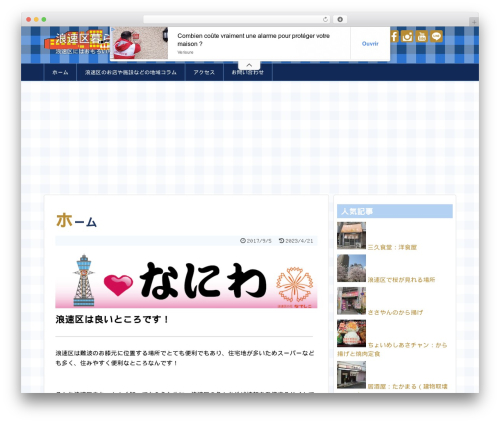Open the alarm advertisement image
Image resolution: width=500 pixels, height=423 pixels.
pyautogui.click(x=139, y=43)
